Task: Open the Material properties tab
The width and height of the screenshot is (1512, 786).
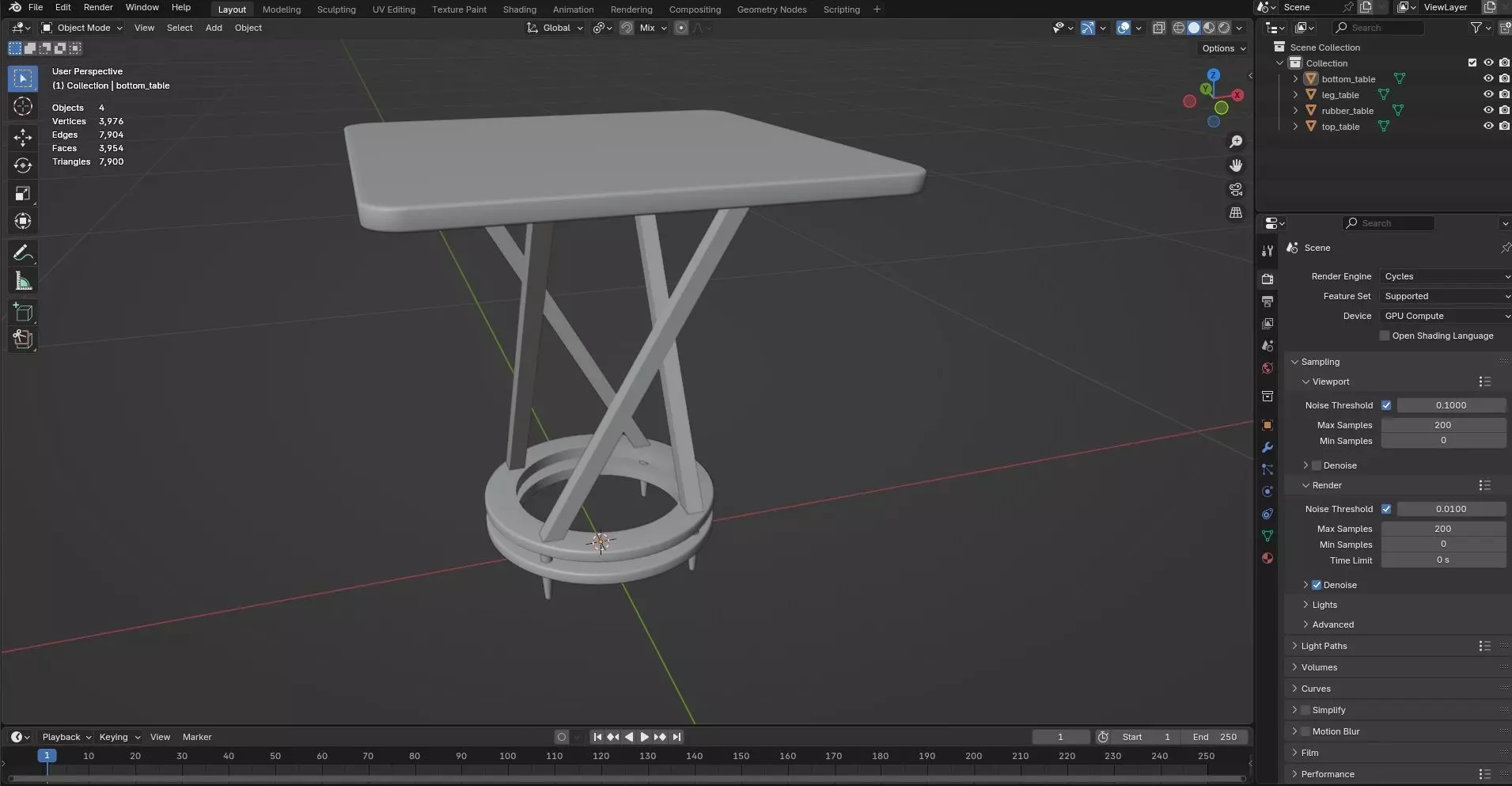Action: 1268,558
